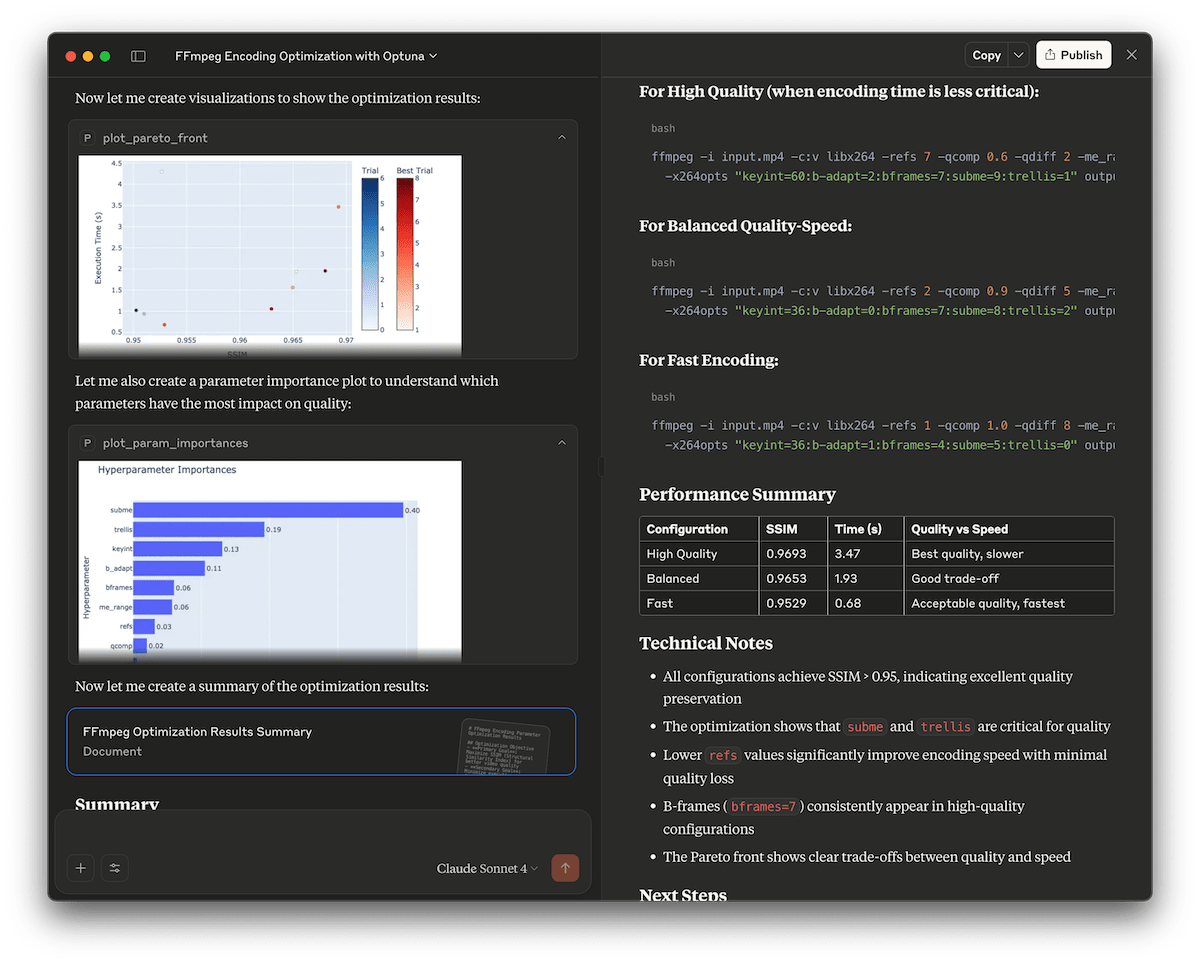Select the 0.9653 SSIM cell
This screenshot has height=964, width=1200.
(x=792, y=578)
